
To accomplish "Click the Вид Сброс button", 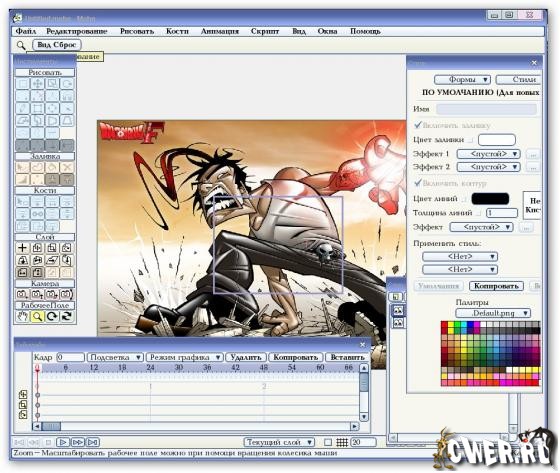I will (x=57, y=45).
